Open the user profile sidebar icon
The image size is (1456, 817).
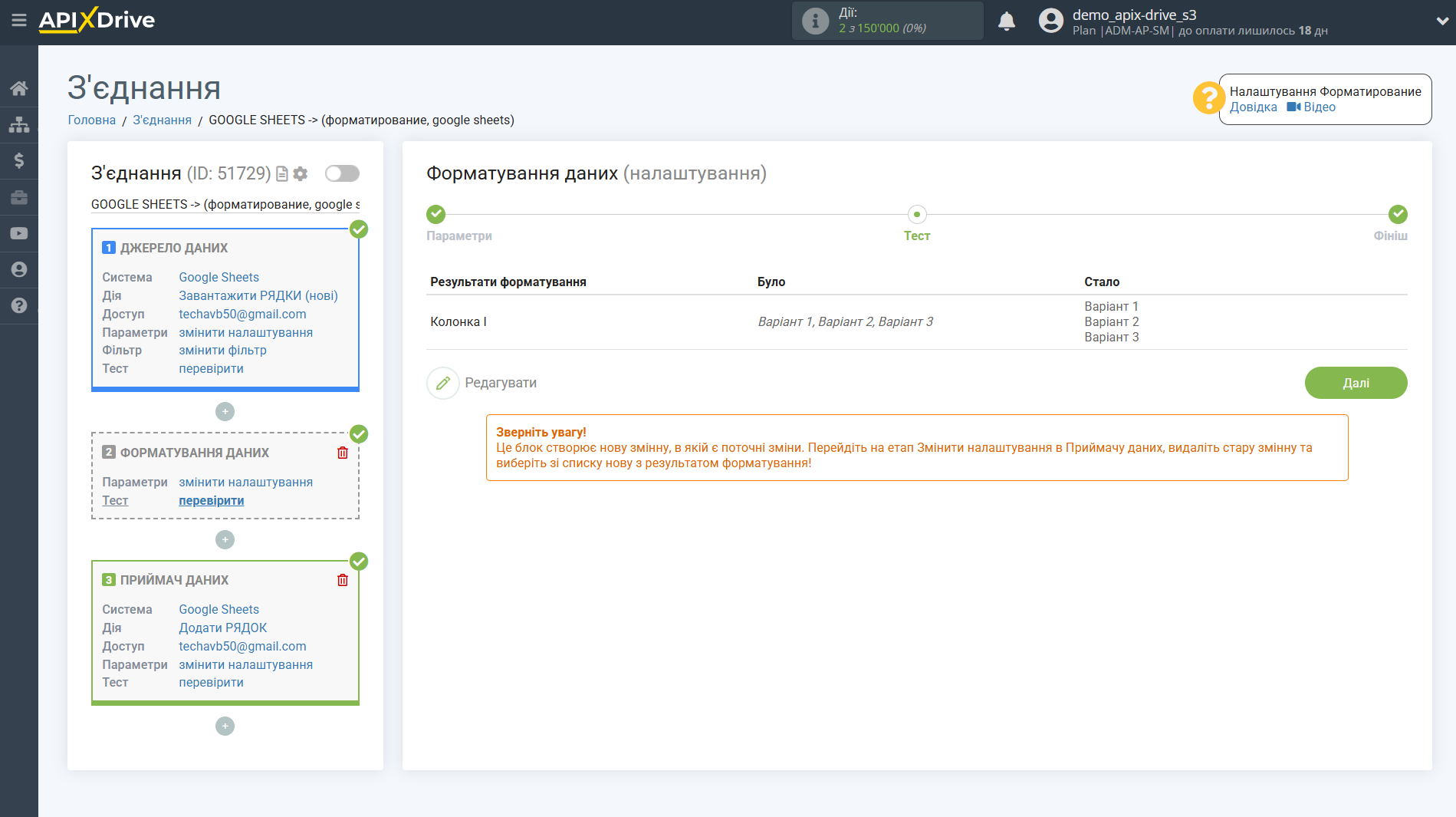pos(19,269)
